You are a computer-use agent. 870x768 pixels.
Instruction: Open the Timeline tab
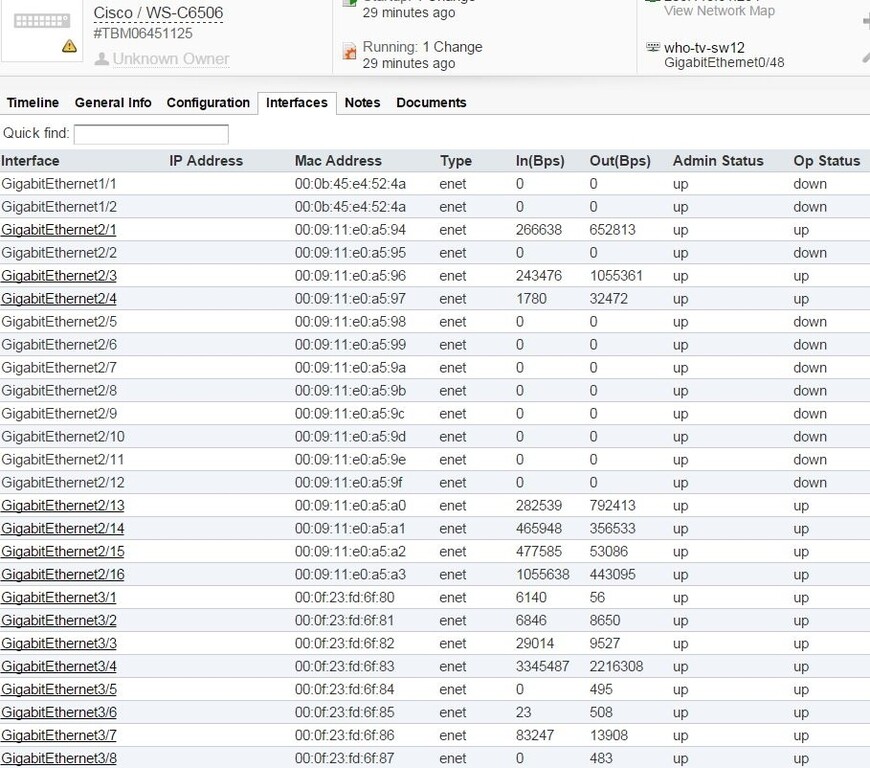tap(33, 102)
